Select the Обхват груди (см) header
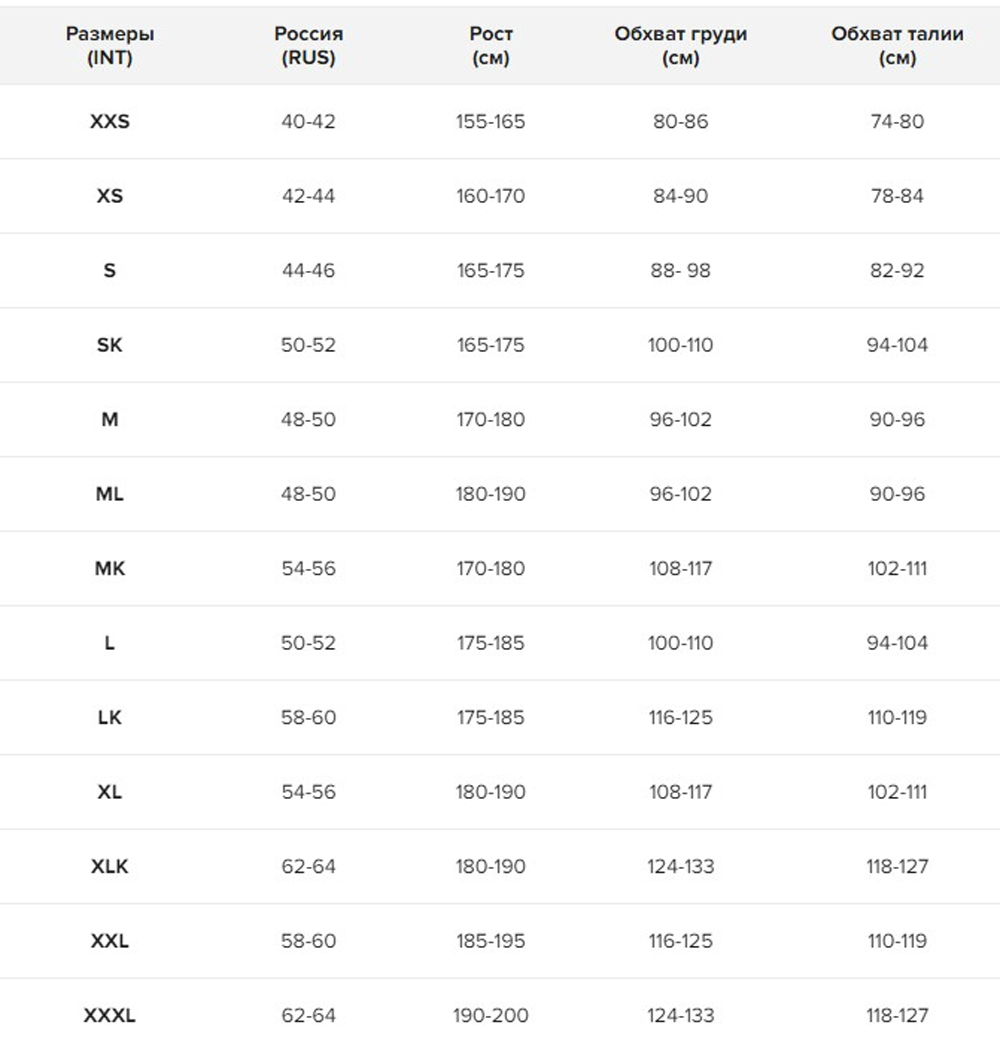 coord(680,46)
